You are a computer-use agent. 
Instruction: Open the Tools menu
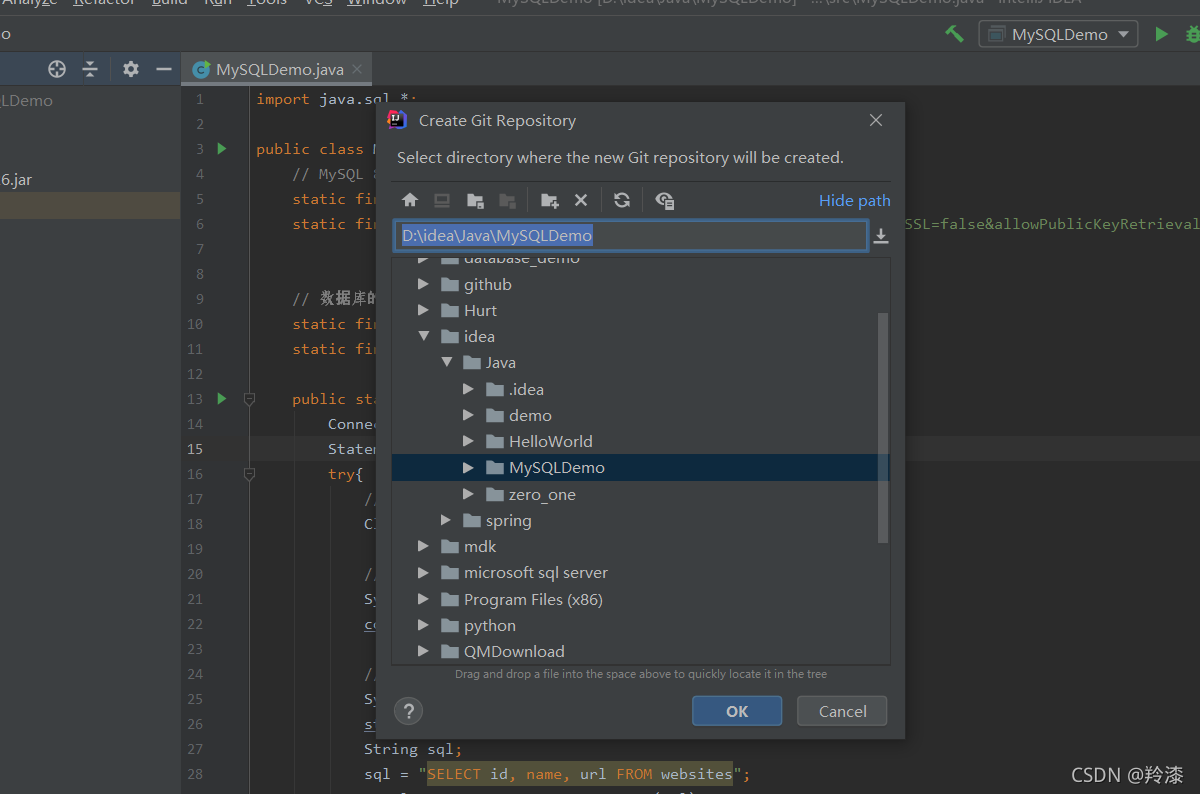coord(266,3)
